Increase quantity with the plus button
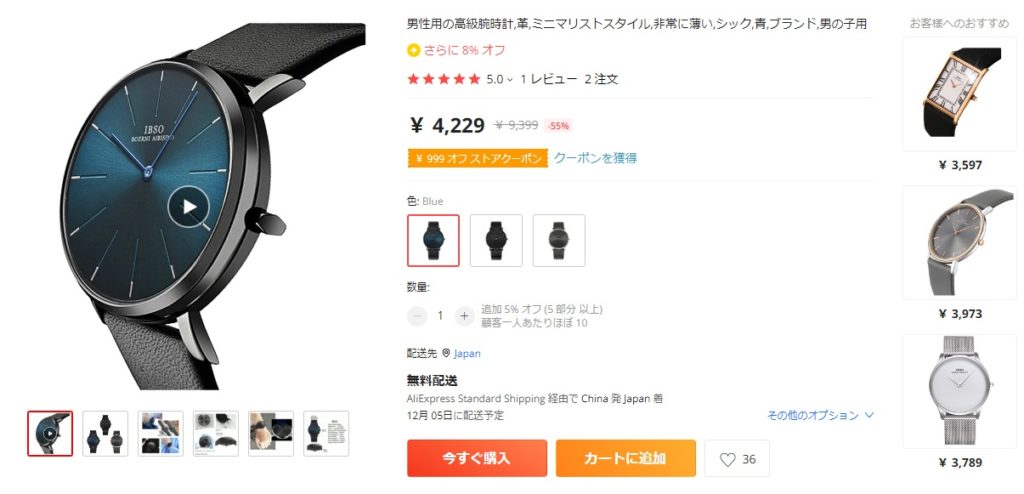This screenshot has height=494, width=1024. click(x=464, y=316)
